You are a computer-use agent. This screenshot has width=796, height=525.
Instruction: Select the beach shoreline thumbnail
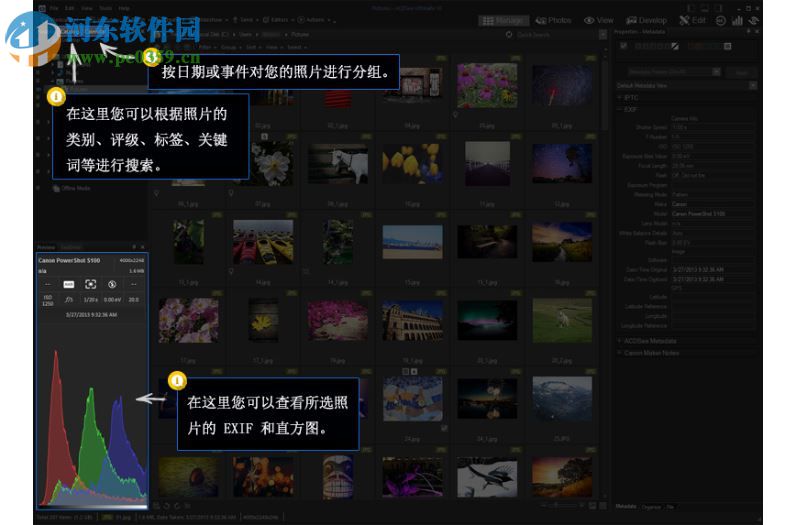tap(412, 242)
